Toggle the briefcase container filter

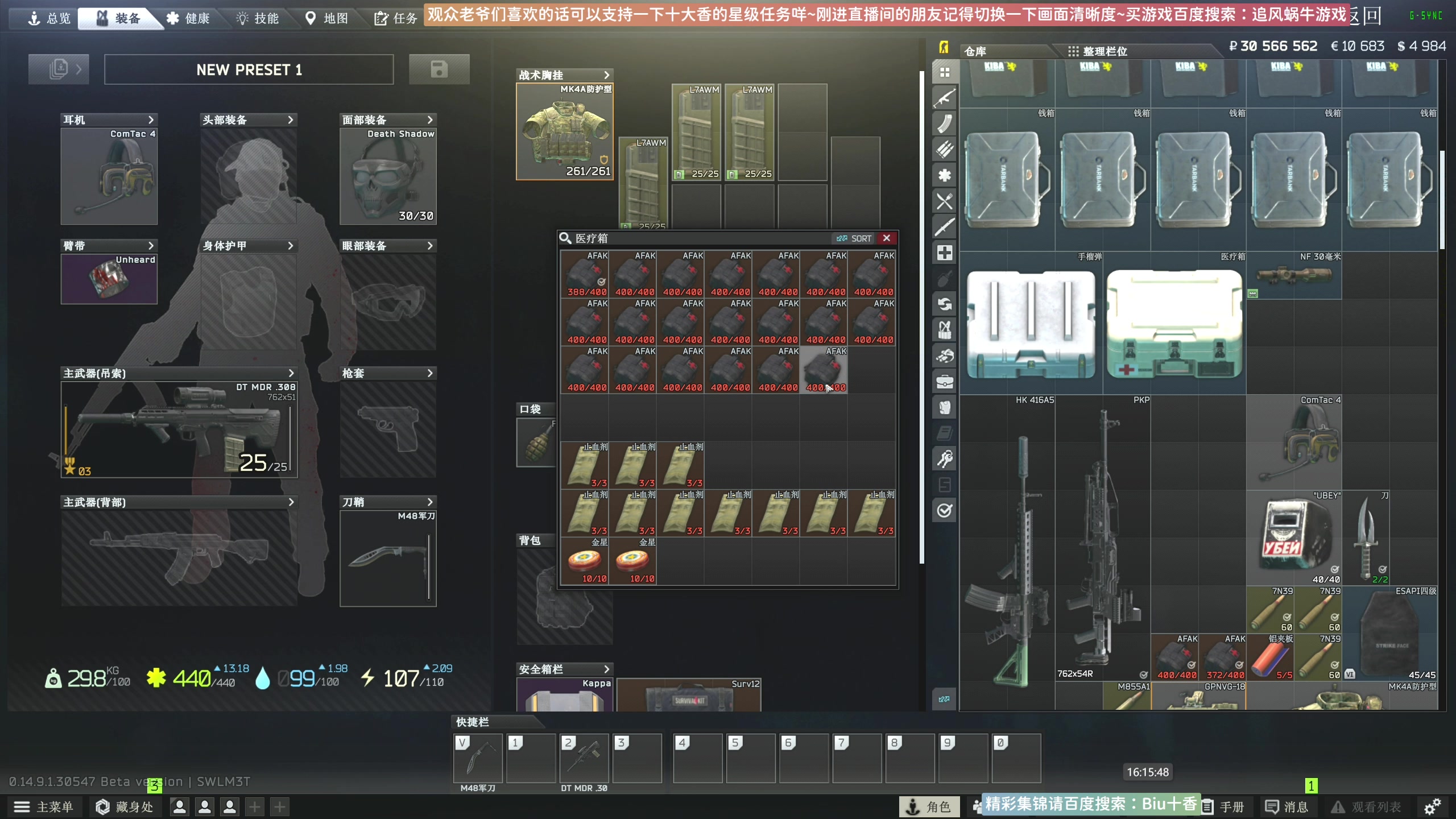(945, 382)
